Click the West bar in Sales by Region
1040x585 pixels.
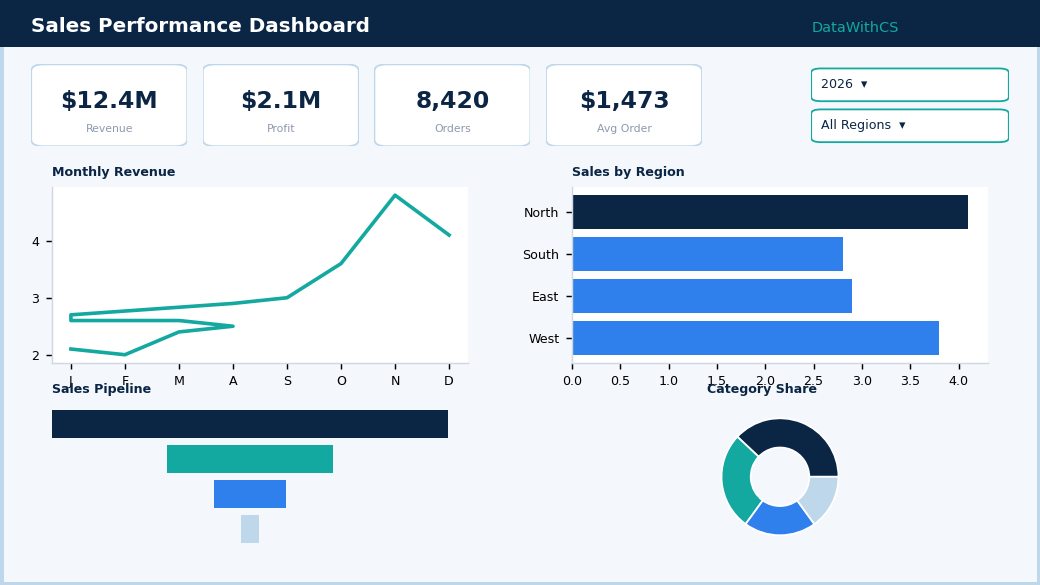755,338
